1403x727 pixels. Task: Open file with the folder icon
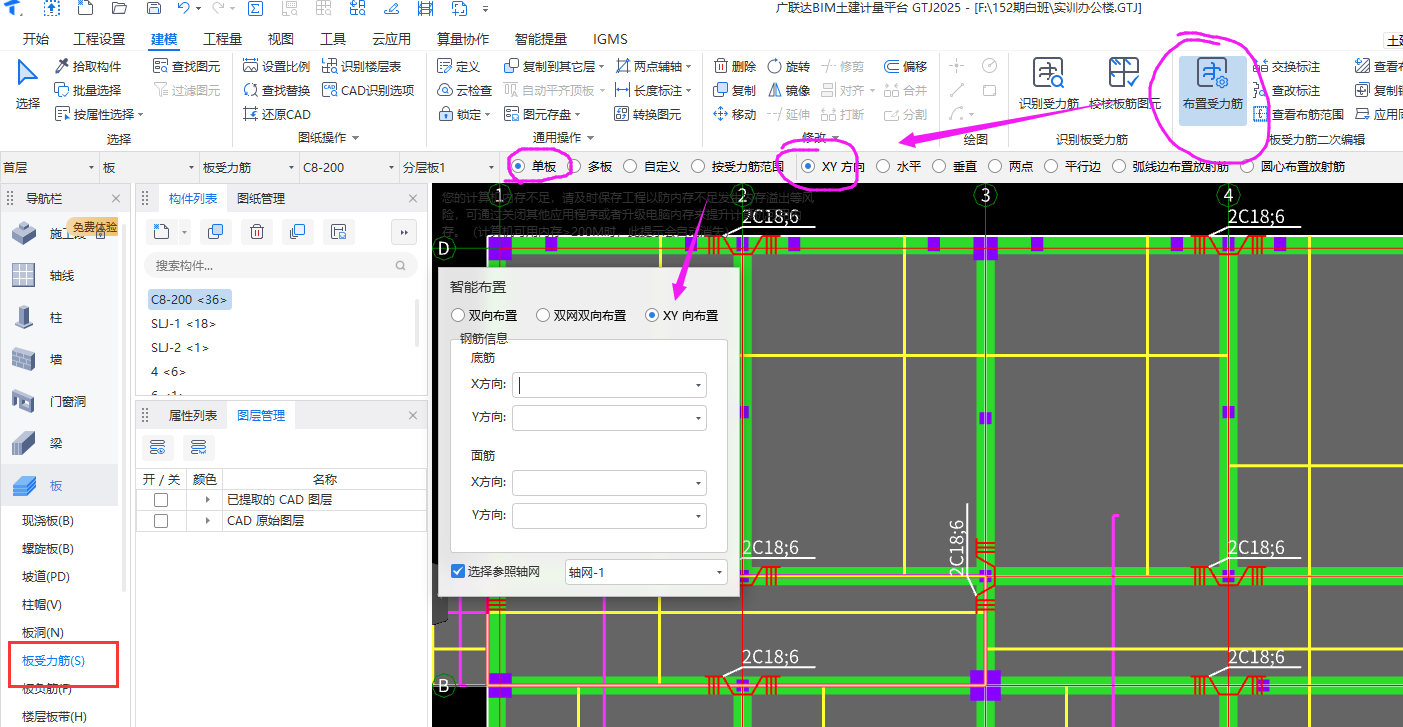[119, 9]
